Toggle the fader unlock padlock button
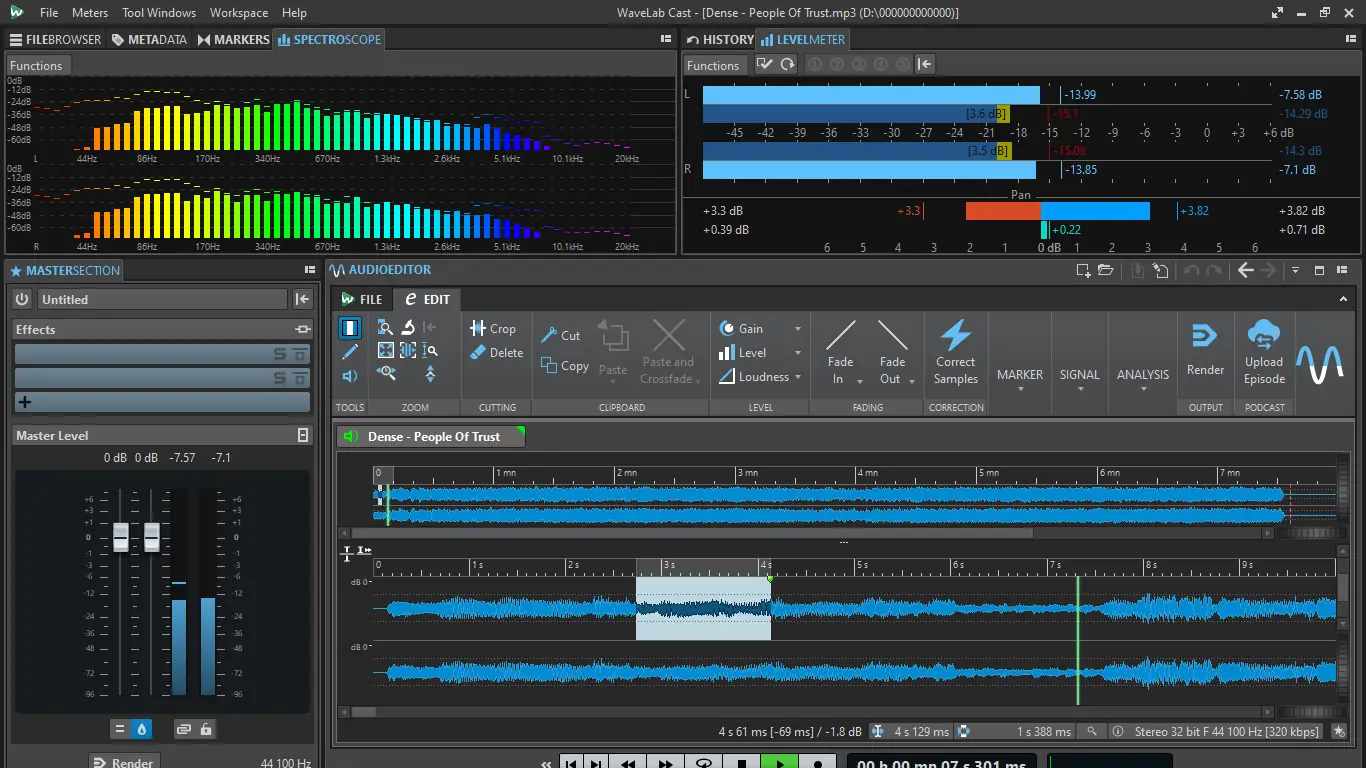The width and height of the screenshot is (1366, 768). [206, 729]
